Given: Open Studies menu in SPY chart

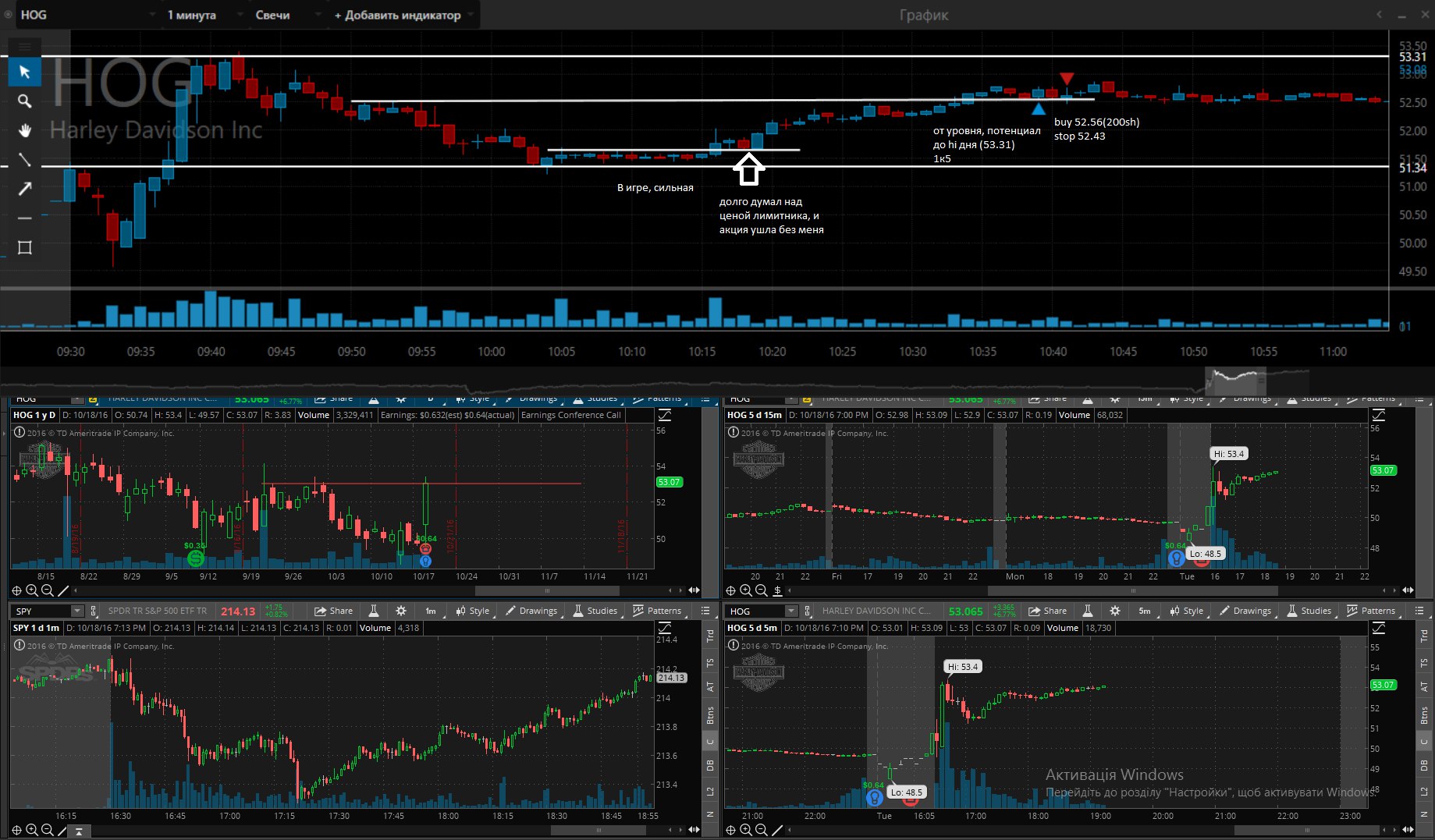Looking at the screenshot, I should click(595, 611).
